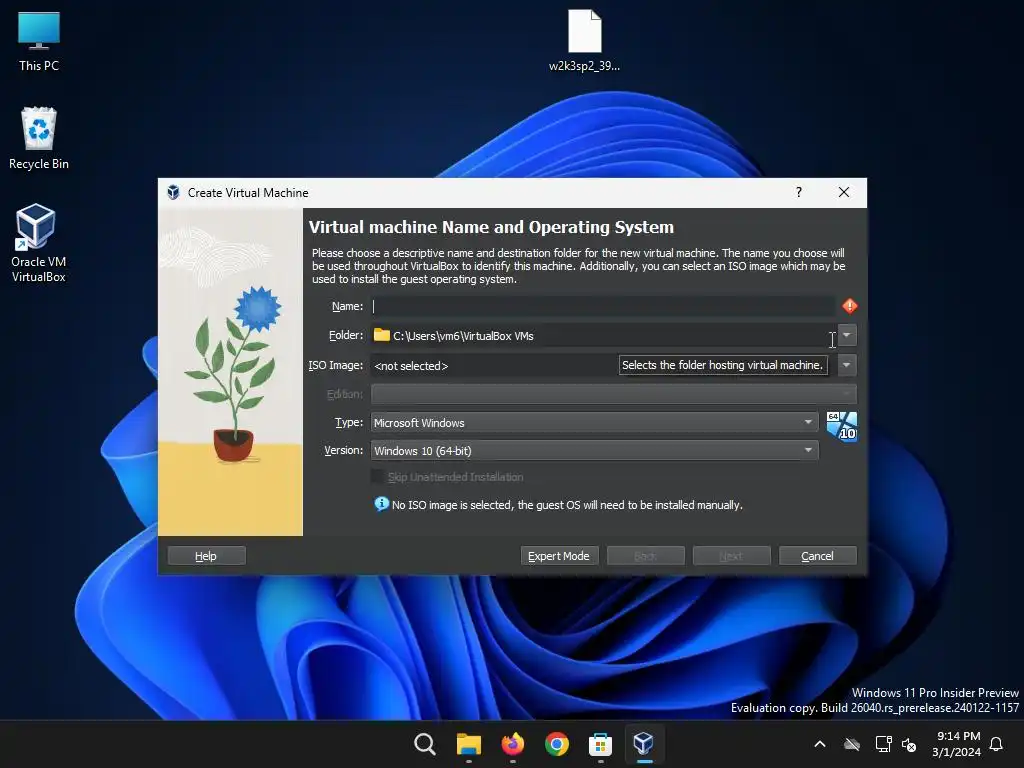The width and height of the screenshot is (1024, 768).
Task: Open This PC desktop icon
Action: click(39, 41)
